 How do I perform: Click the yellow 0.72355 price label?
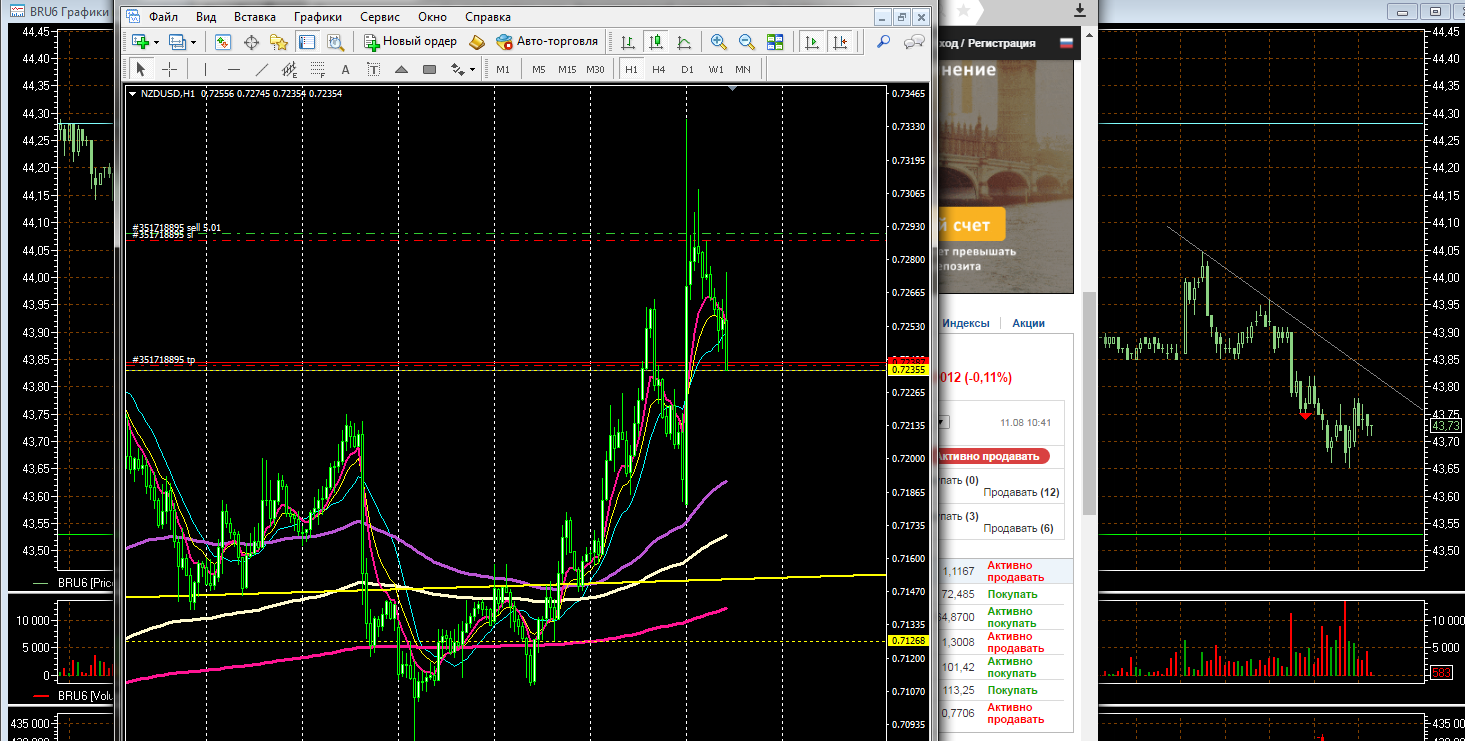(x=908, y=370)
